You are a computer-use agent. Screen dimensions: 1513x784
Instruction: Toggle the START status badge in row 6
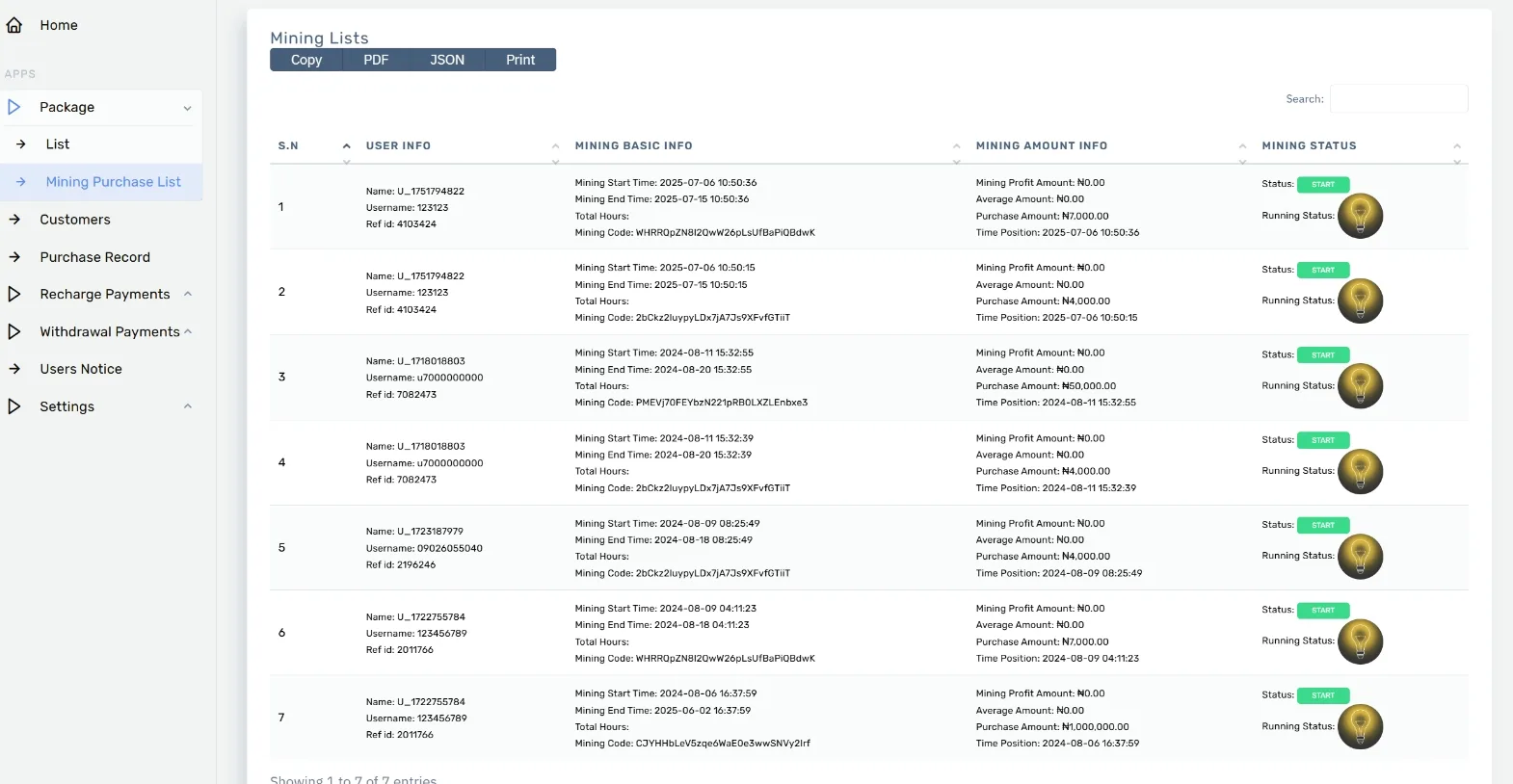click(x=1322, y=611)
